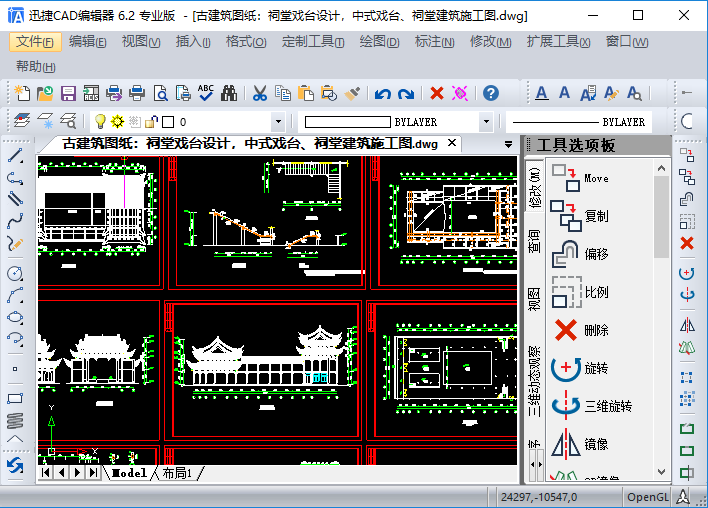Open the 绘图(D) menu
Image resolution: width=708 pixels, height=508 pixels.
379,42
